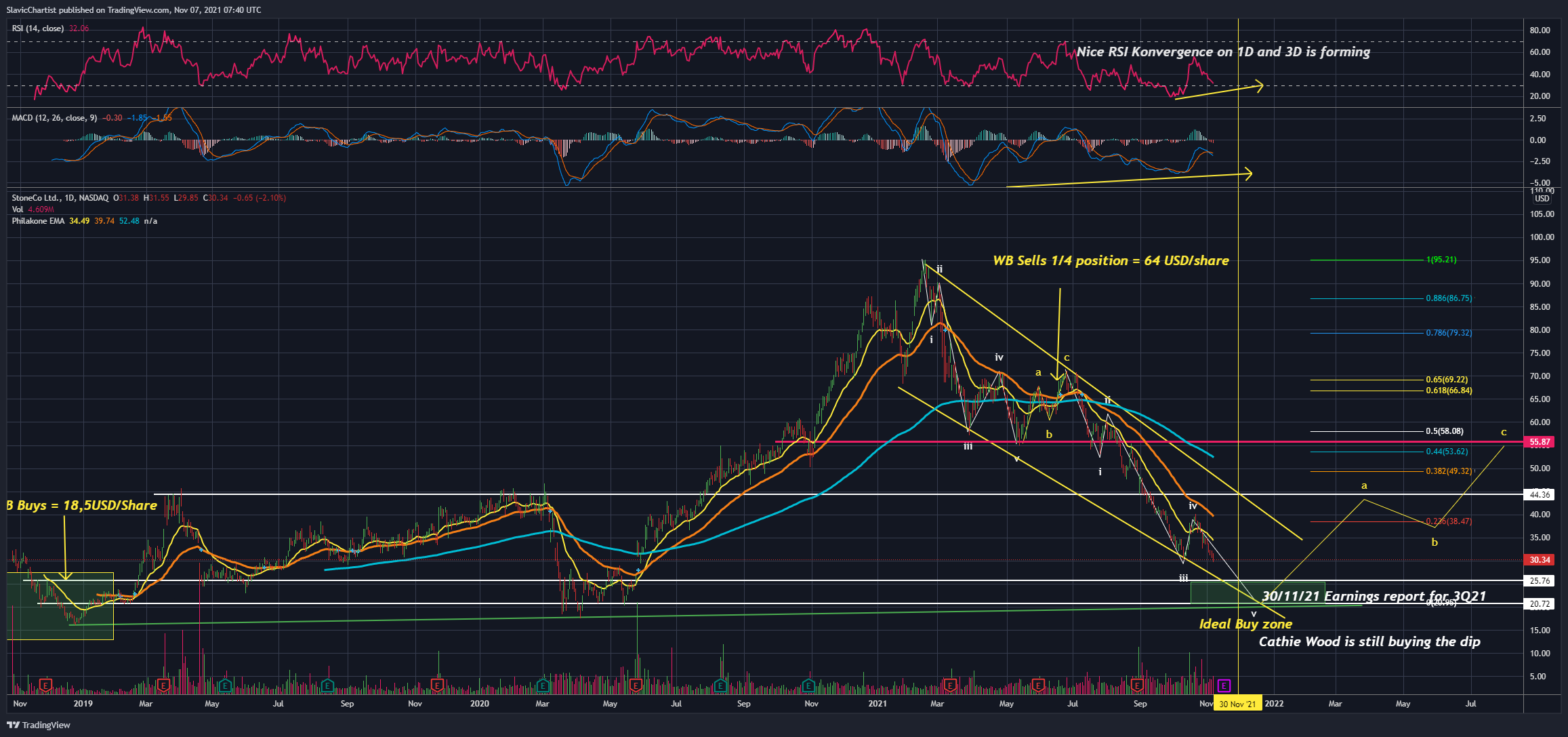
Task: Open the USD currency selector on the price axis
Action: [1542, 199]
